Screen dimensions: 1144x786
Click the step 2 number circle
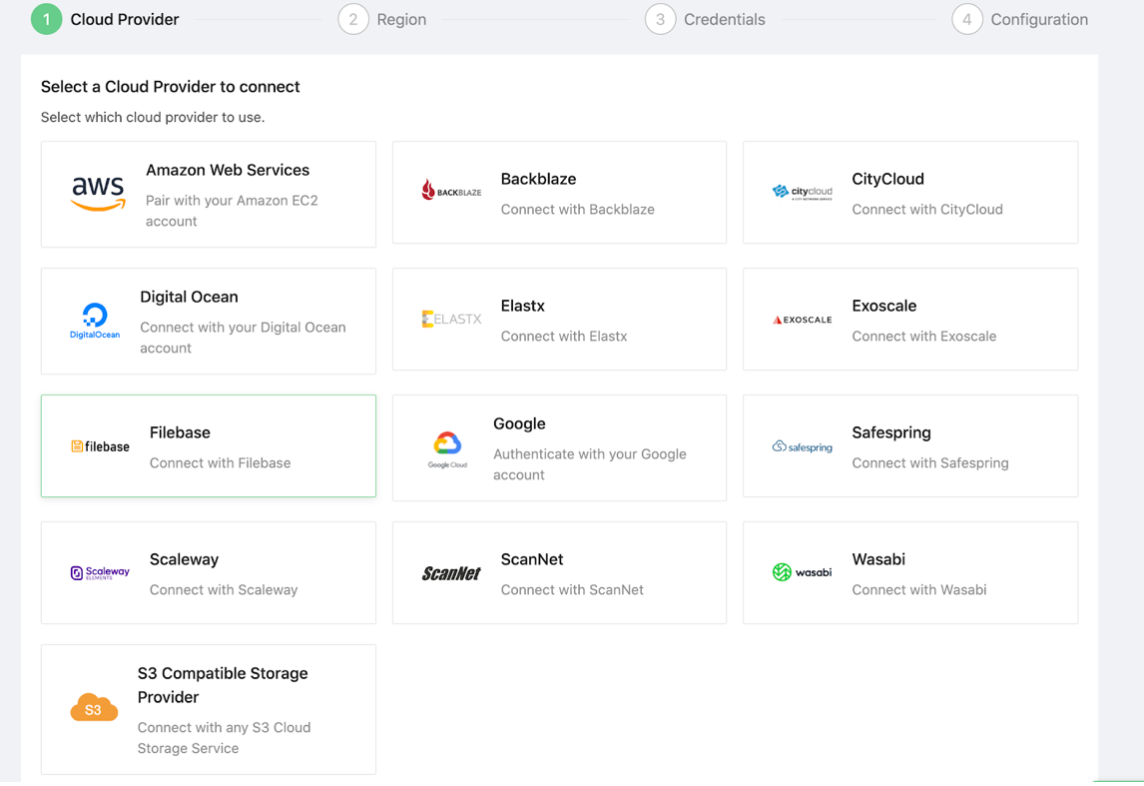pyautogui.click(x=353, y=19)
